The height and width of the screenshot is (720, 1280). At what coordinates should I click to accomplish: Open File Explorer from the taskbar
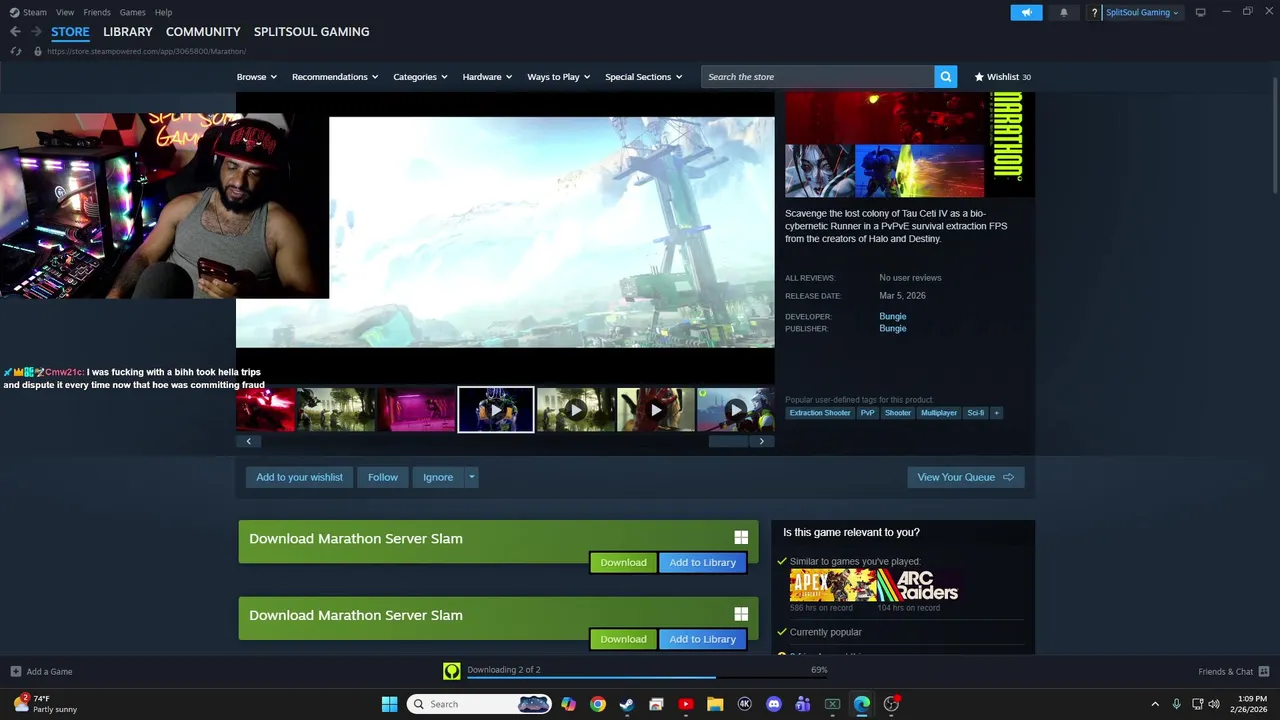[x=715, y=704]
